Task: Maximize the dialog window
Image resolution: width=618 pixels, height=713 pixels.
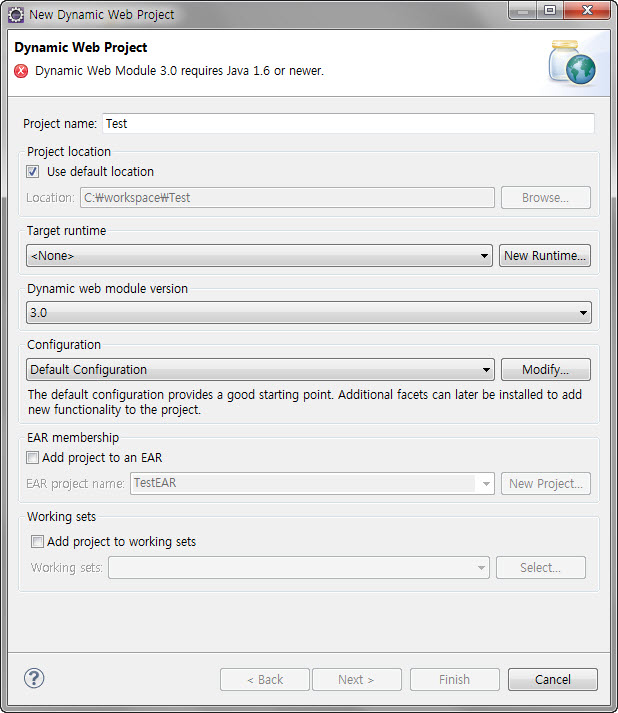Action: (x=550, y=10)
